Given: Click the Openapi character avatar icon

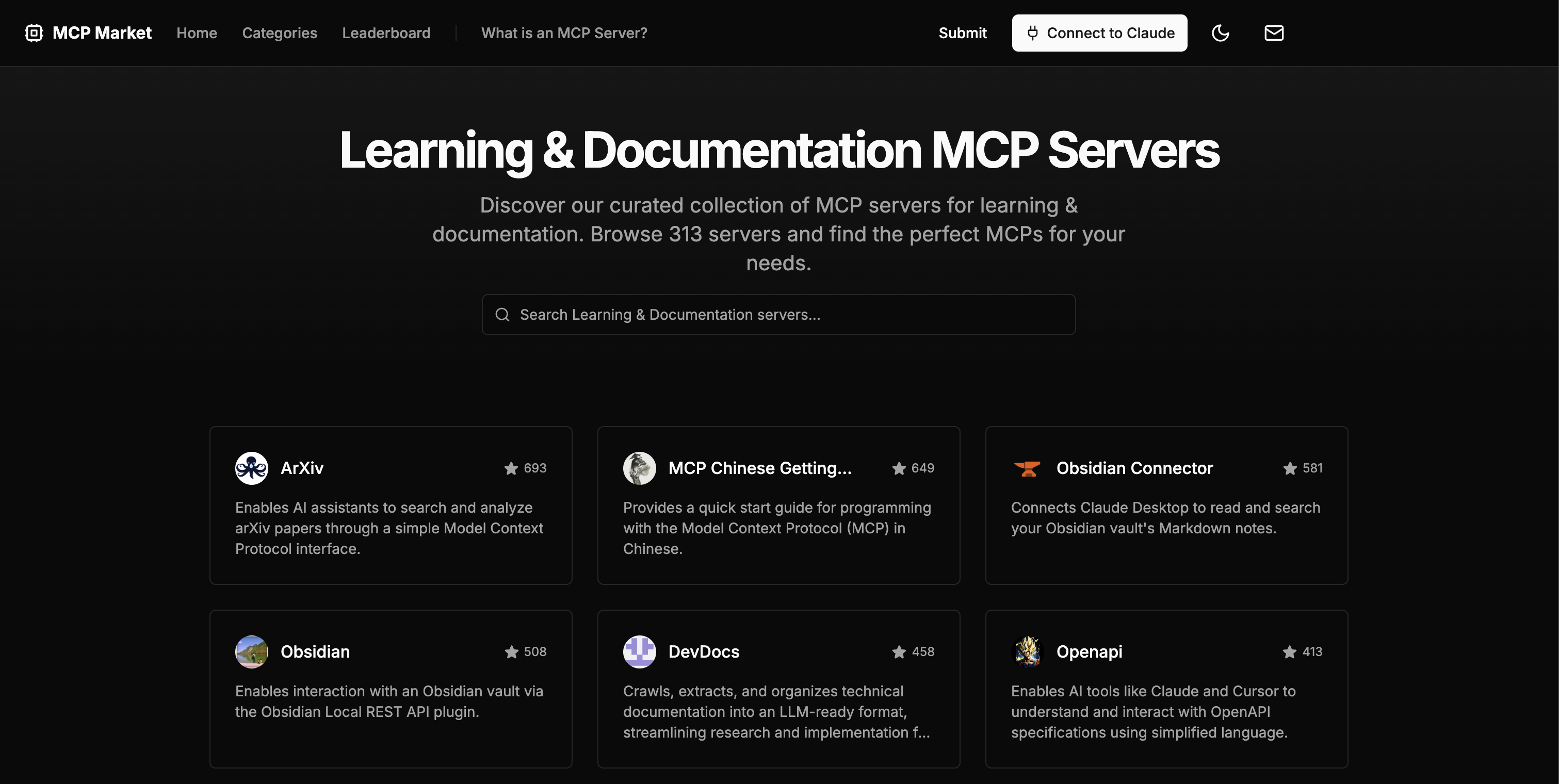Looking at the screenshot, I should [1027, 651].
